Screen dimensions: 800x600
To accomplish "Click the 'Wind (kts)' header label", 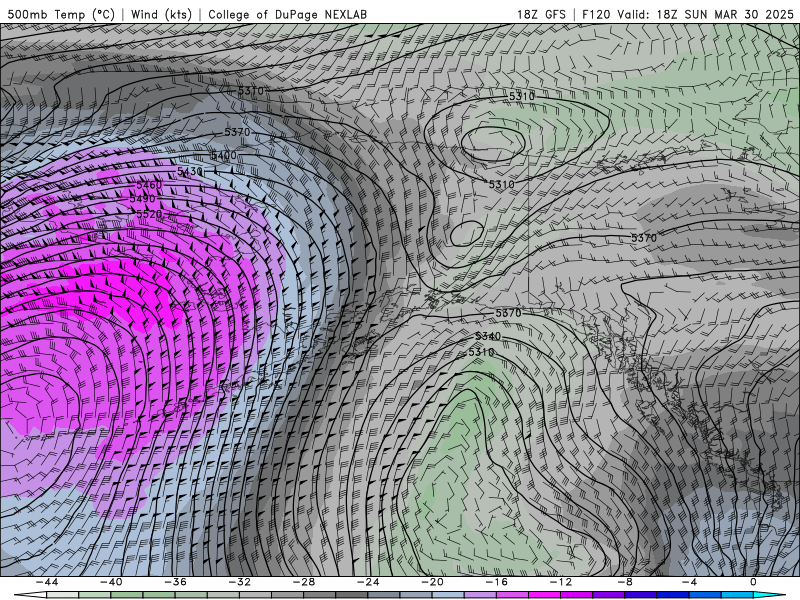I will click(161, 14).
